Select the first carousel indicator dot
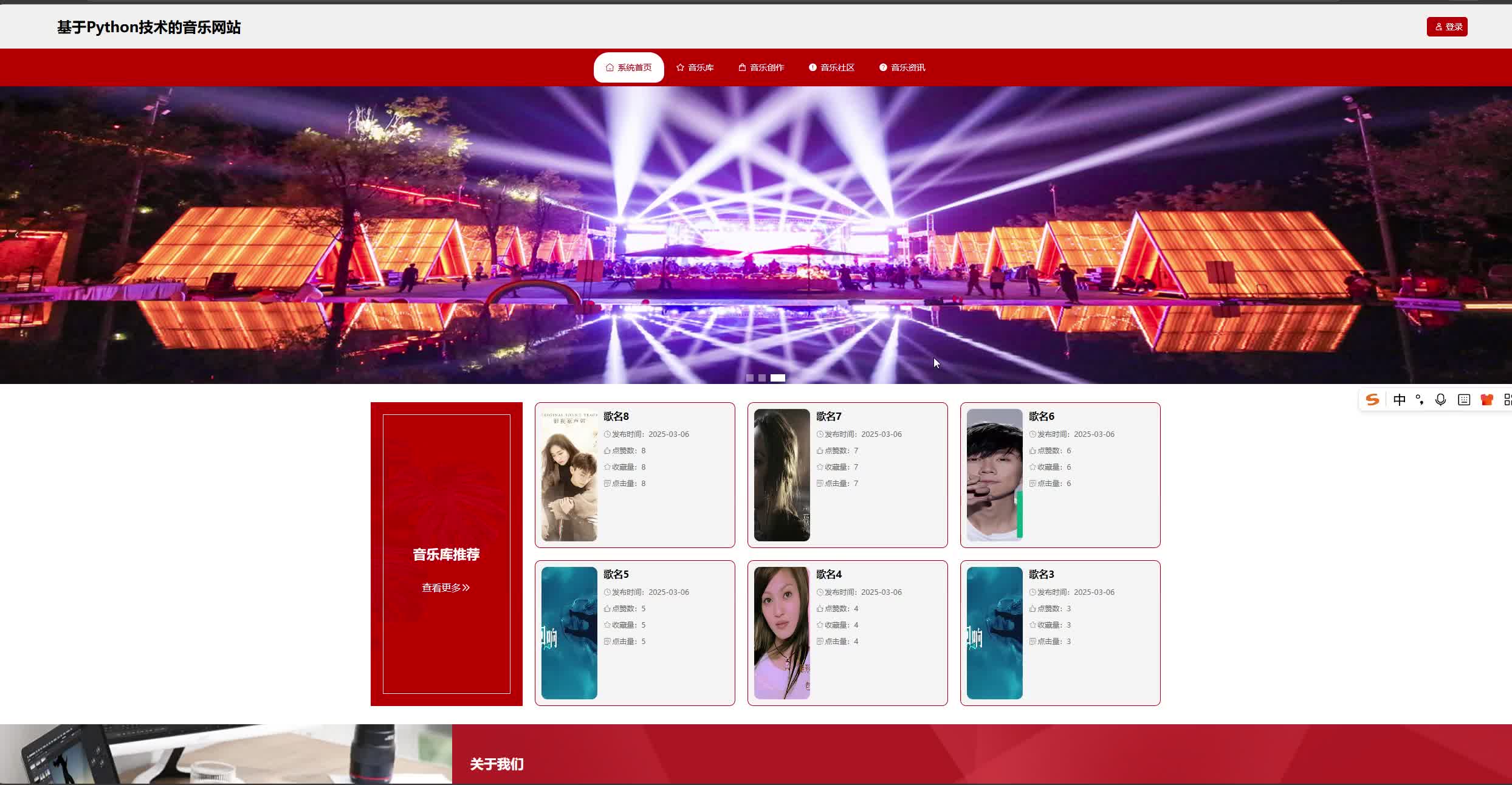The height and width of the screenshot is (785, 1512). (749, 378)
